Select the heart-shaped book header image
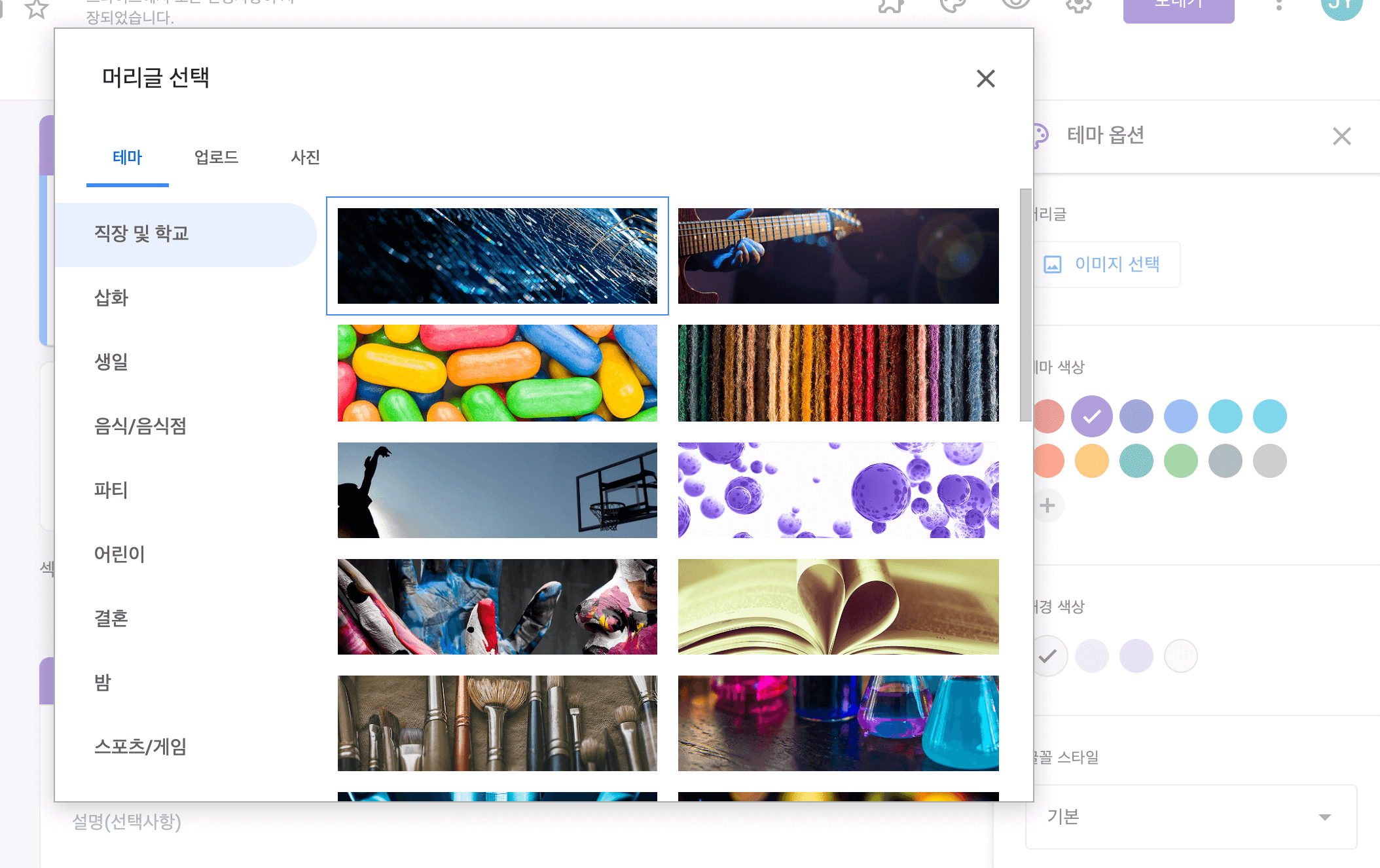 pos(838,607)
